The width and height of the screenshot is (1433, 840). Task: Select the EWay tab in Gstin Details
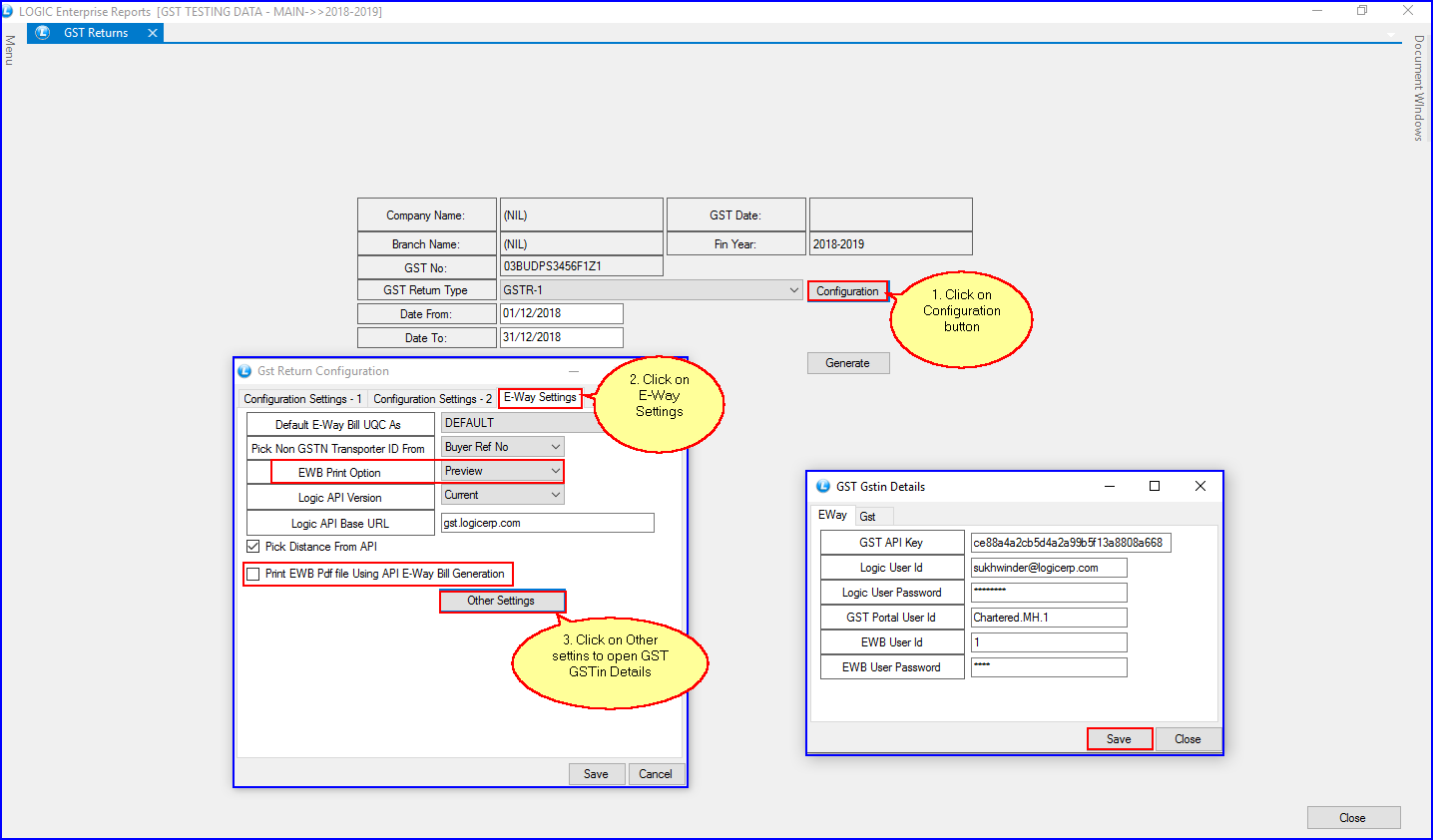[x=832, y=515]
